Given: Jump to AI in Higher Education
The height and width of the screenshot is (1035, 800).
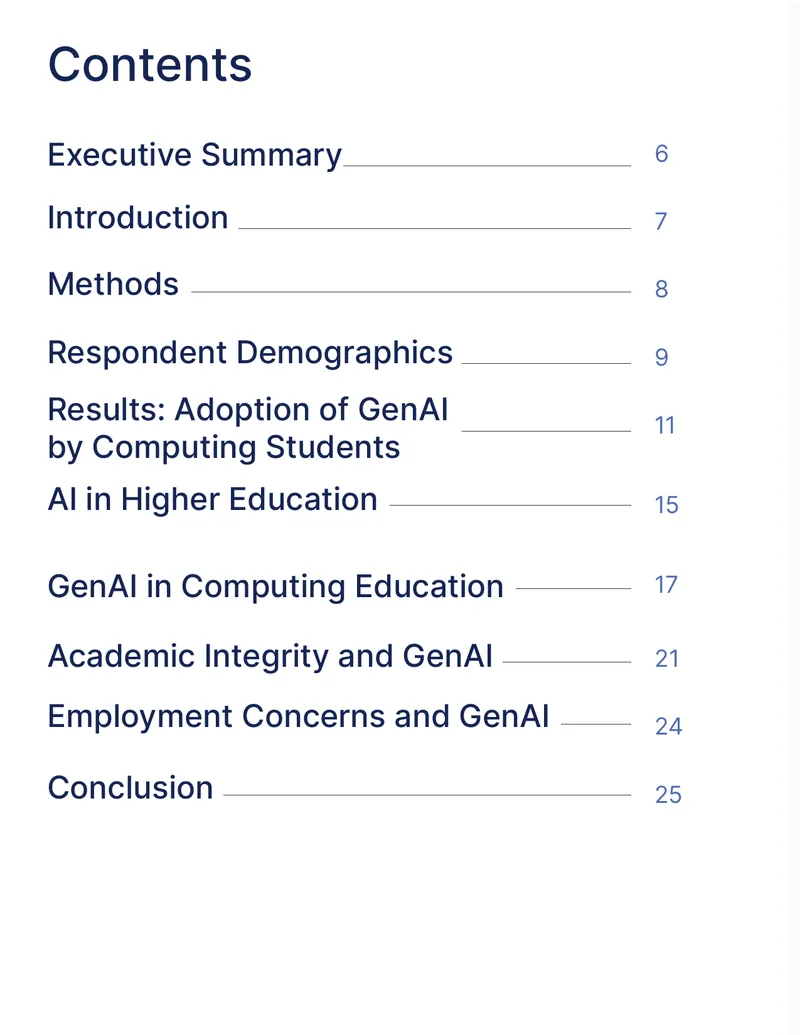Looking at the screenshot, I should (x=213, y=500).
